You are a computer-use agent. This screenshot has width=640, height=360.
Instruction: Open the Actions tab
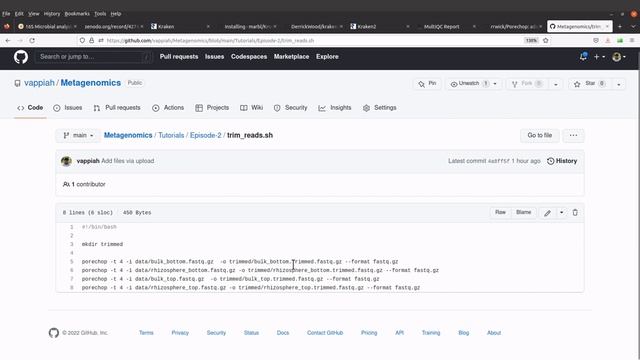point(168,108)
